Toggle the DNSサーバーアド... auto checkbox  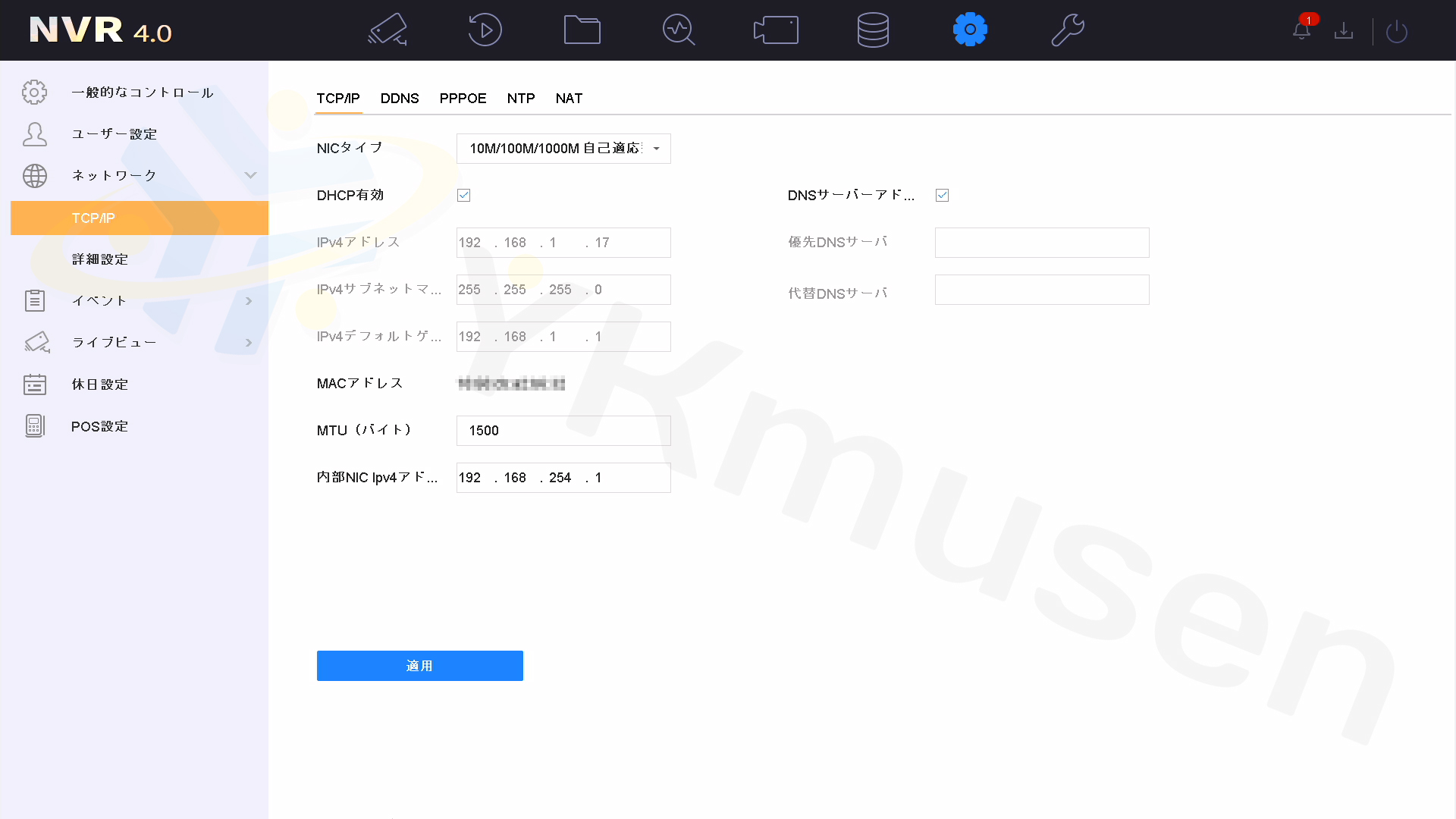943,196
